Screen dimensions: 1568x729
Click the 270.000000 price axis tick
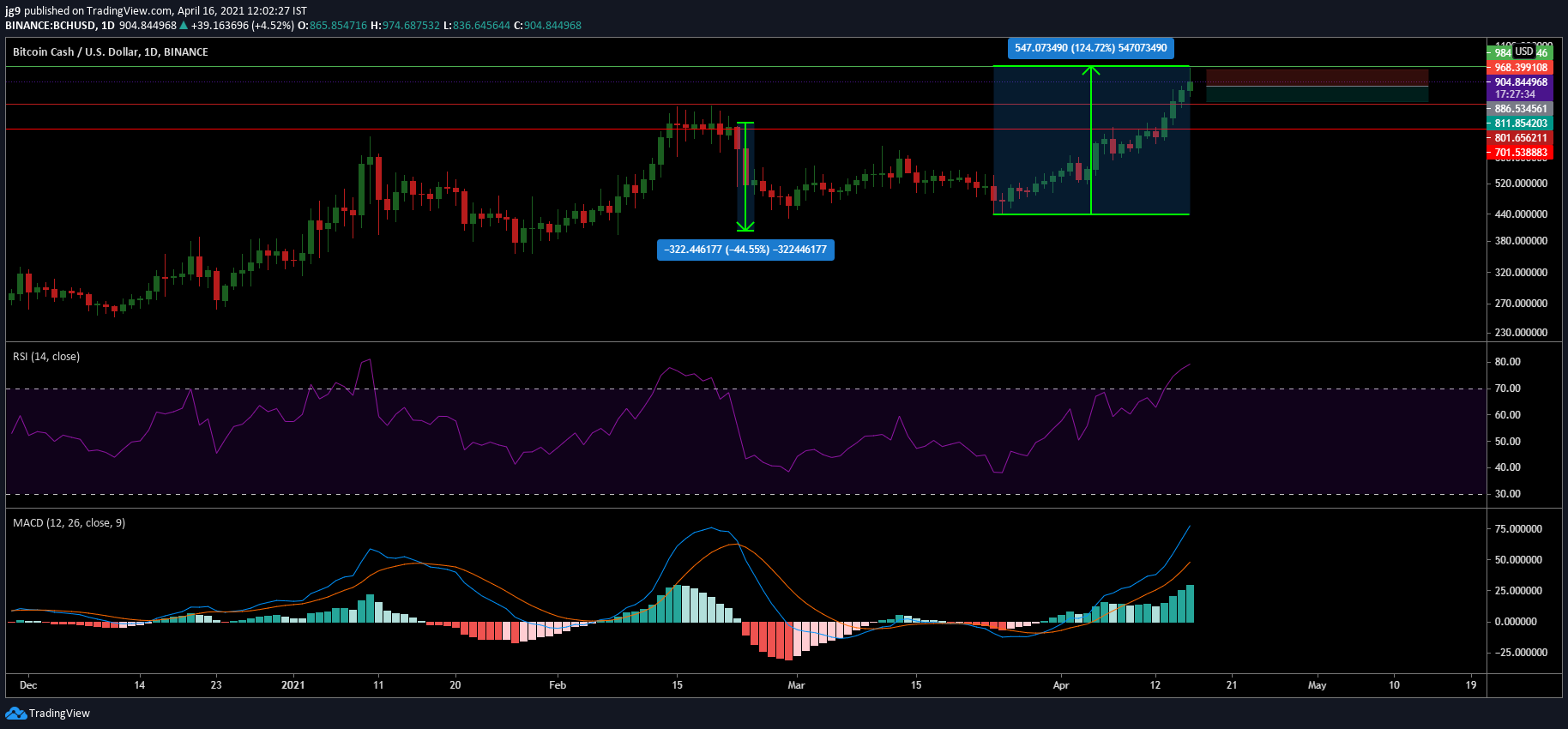point(1521,304)
